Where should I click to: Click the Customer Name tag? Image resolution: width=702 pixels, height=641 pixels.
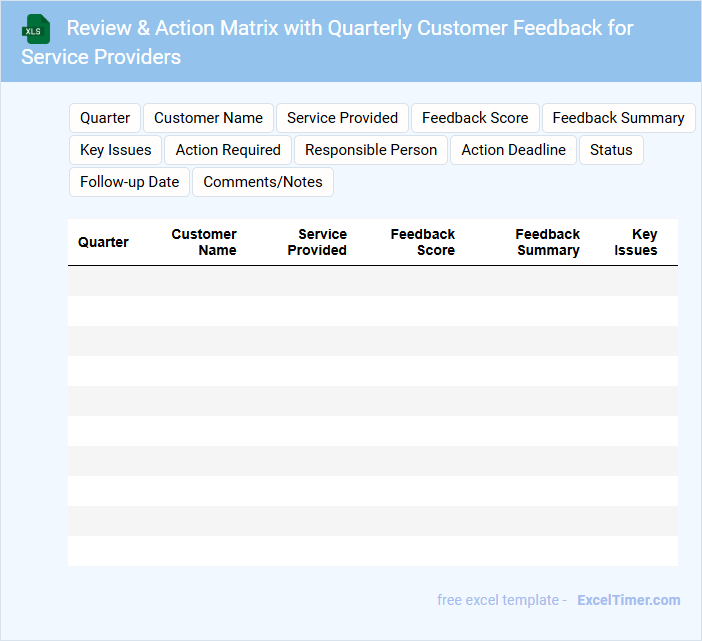[x=208, y=118]
